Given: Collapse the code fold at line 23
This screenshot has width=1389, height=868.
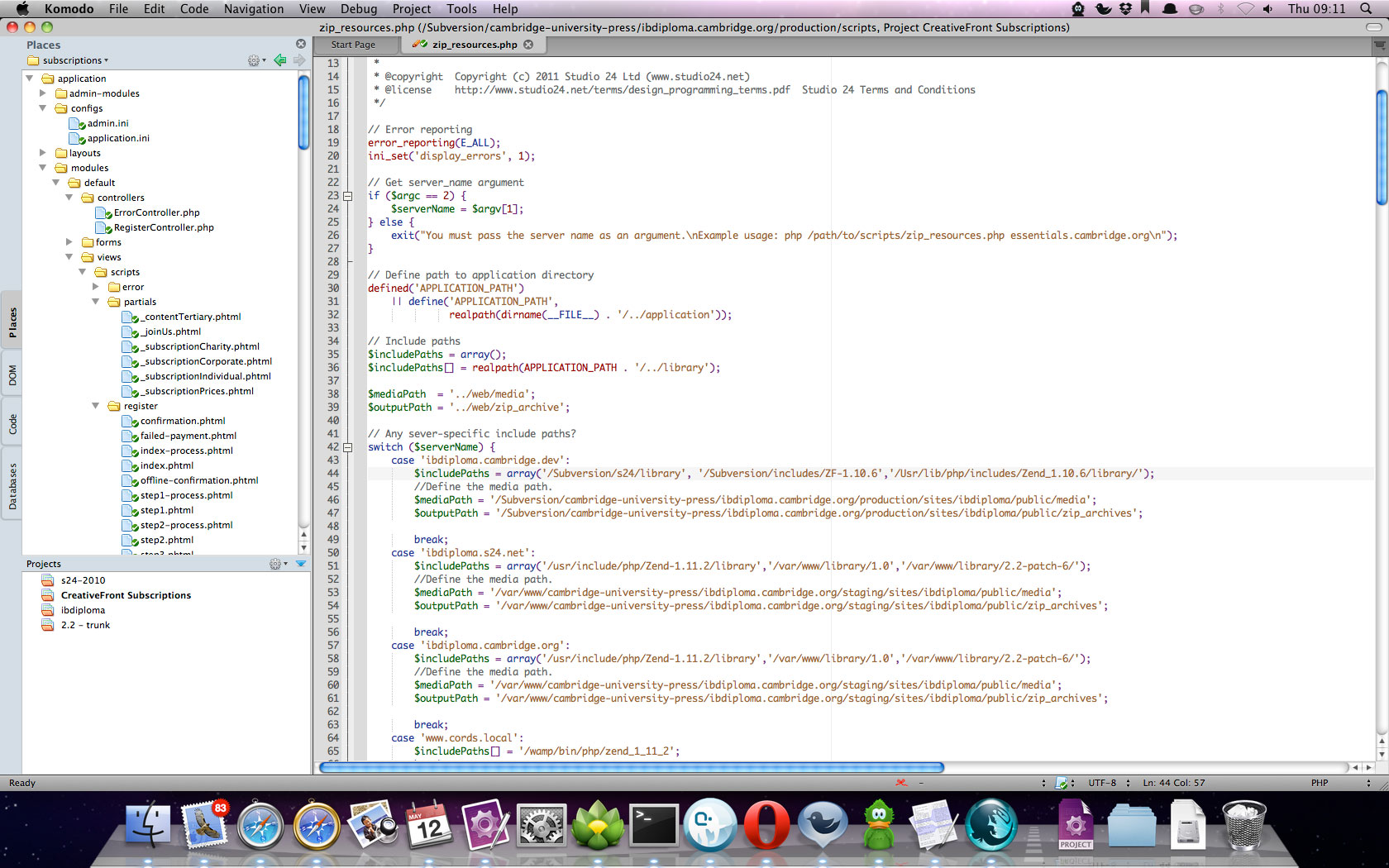Looking at the screenshot, I should point(348,196).
